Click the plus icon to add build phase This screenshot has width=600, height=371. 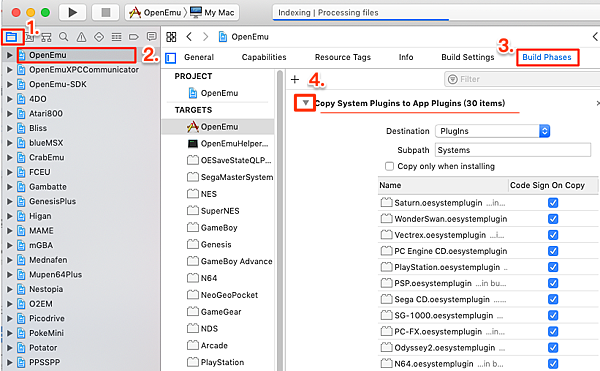(295, 80)
